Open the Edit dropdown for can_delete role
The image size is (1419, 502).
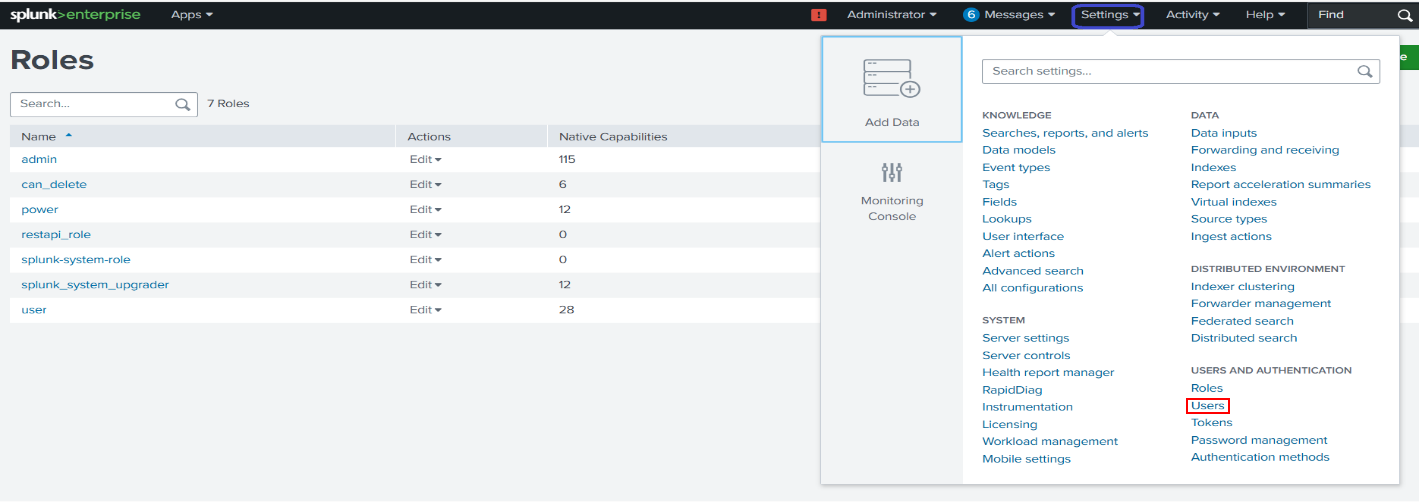click(x=425, y=184)
